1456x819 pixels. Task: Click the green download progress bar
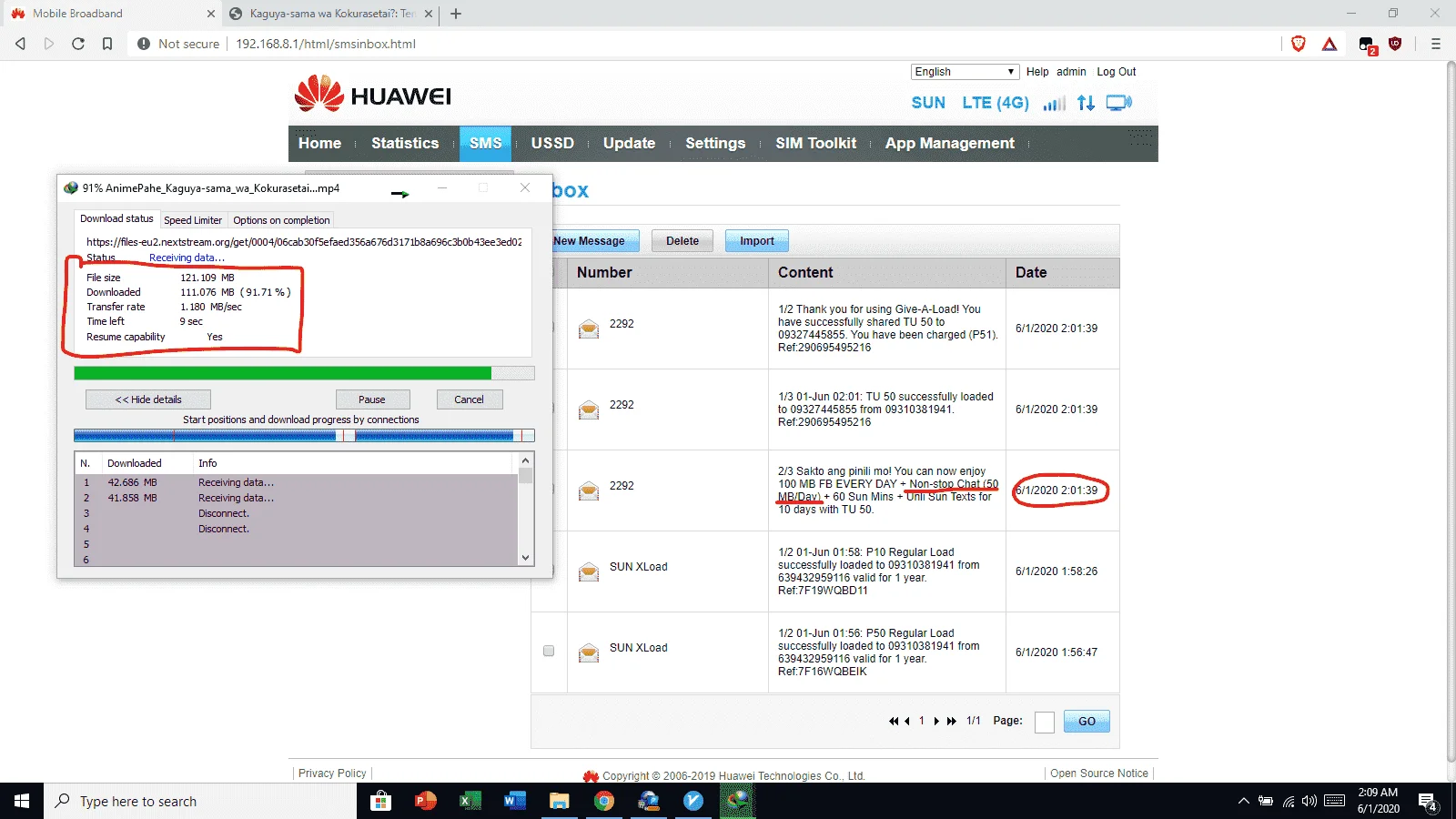pos(304,373)
